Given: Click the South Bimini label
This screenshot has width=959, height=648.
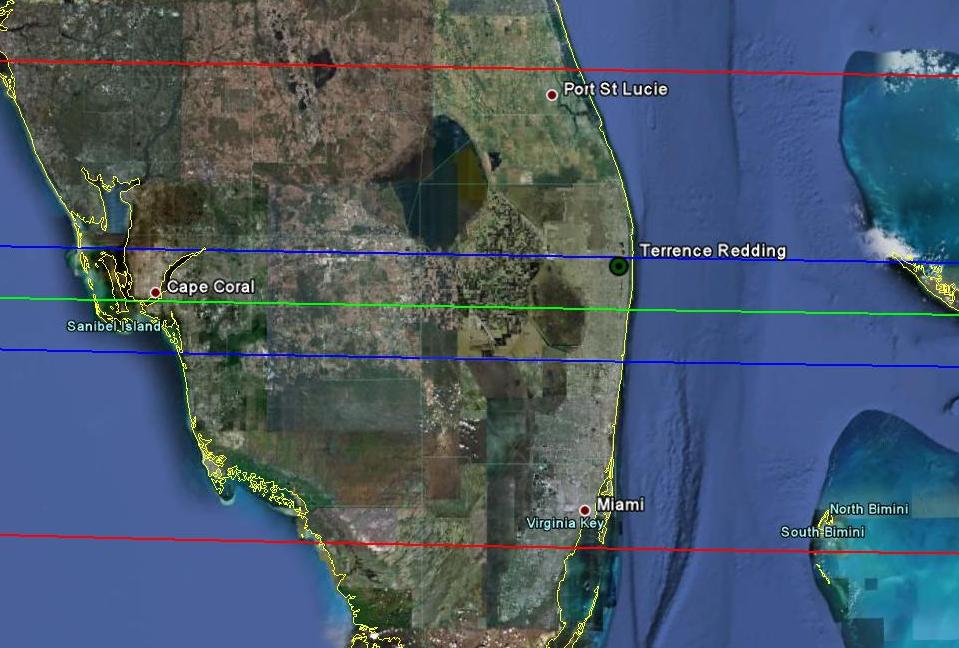Looking at the screenshot, I should pyautogui.click(x=822, y=532).
